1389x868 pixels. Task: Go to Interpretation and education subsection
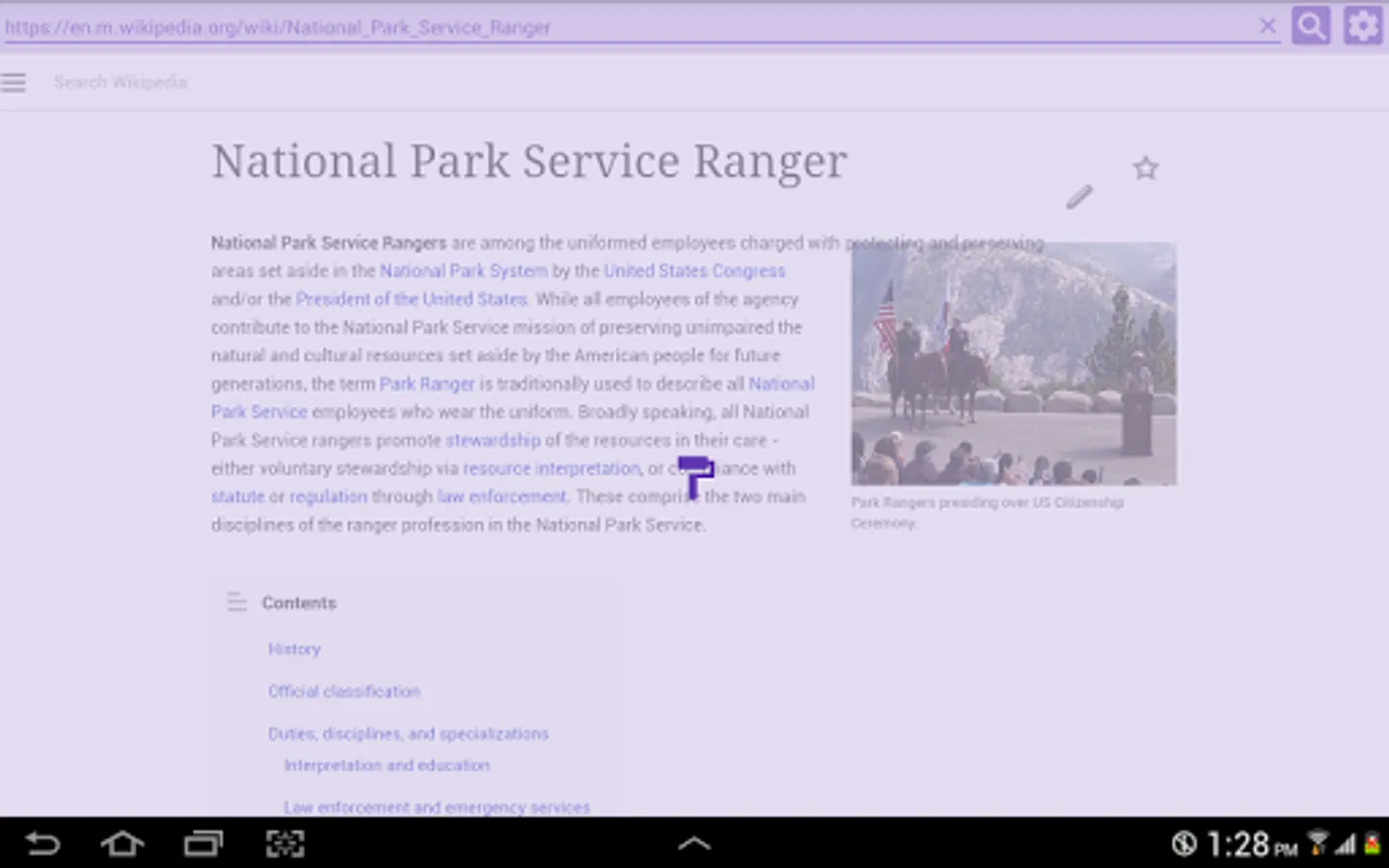pyautogui.click(x=387, y=765)
